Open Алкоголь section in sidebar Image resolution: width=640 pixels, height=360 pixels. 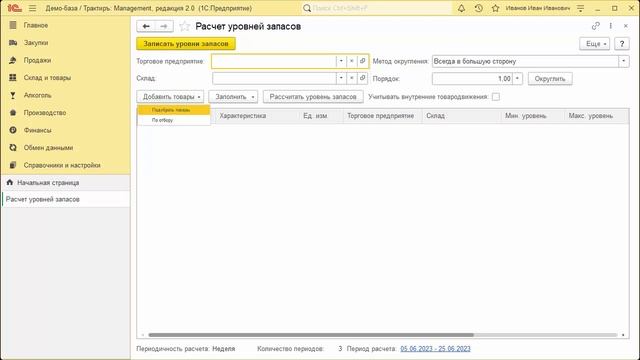[65, 95]
